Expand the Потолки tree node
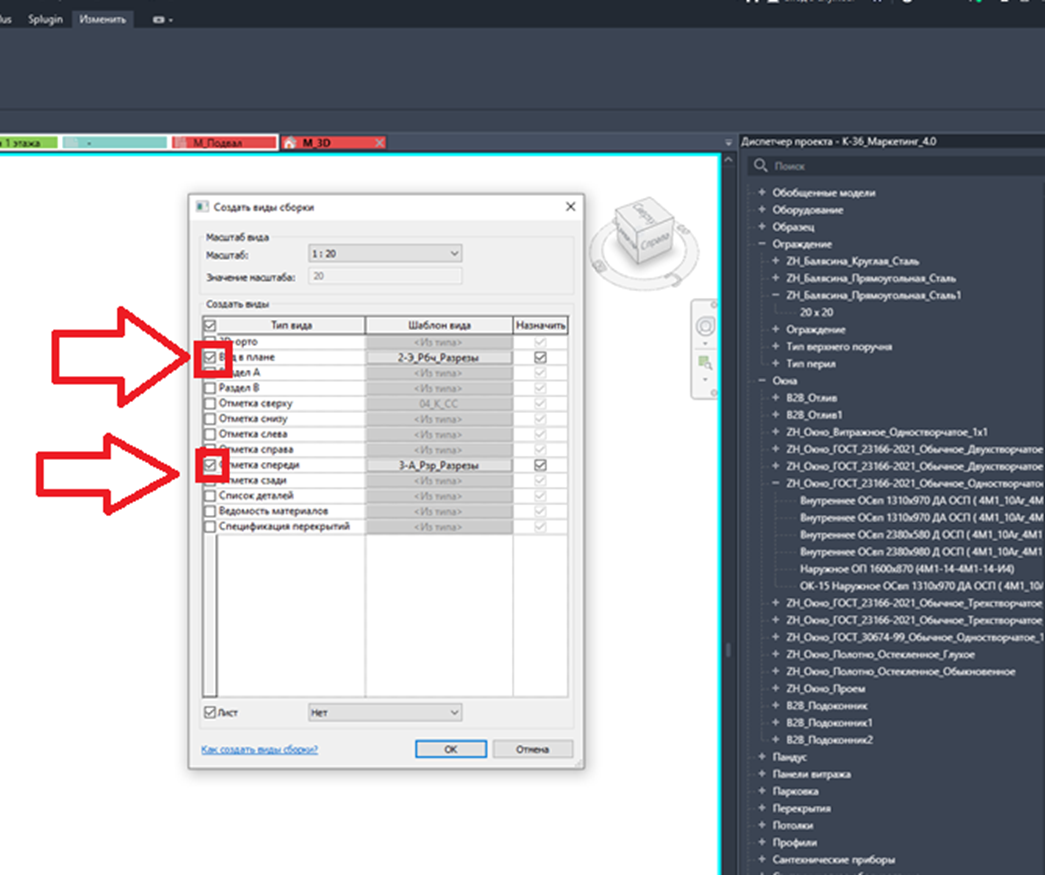The height and width of the screenshot is (875, 1045). click(x=762, y=825)
